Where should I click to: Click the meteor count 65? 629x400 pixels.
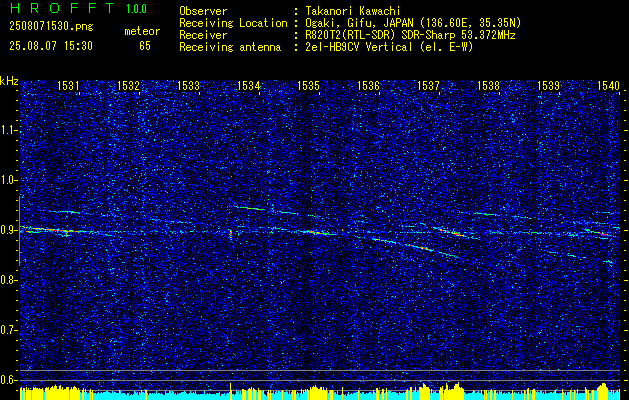145,46
